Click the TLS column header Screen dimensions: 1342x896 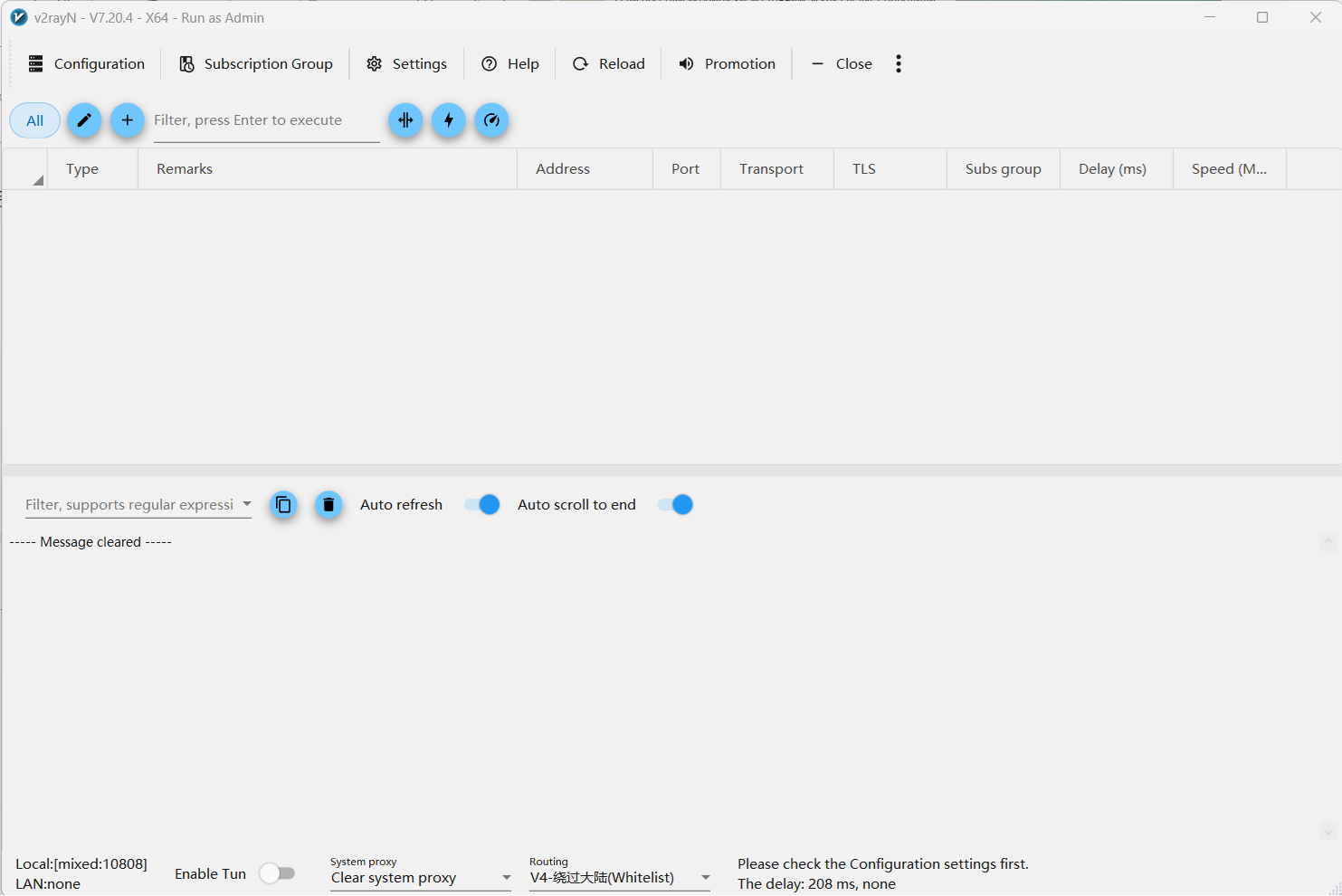click(890, 169)
